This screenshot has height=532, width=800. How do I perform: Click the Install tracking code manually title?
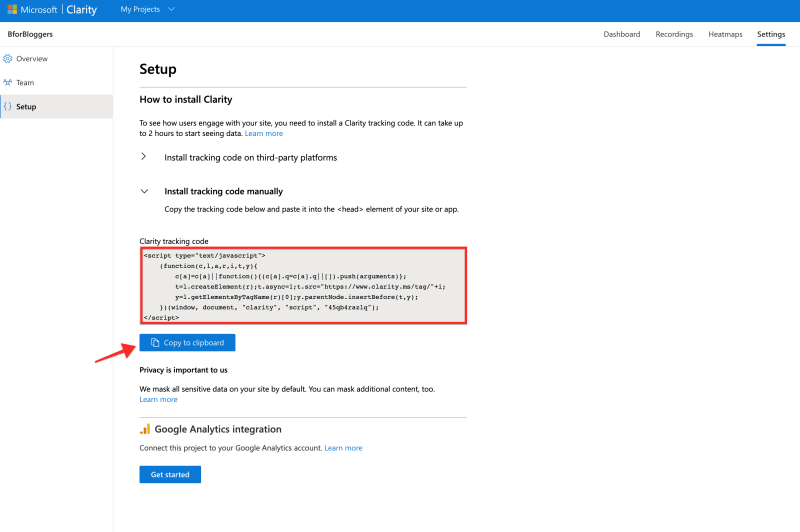coord(223,191)
